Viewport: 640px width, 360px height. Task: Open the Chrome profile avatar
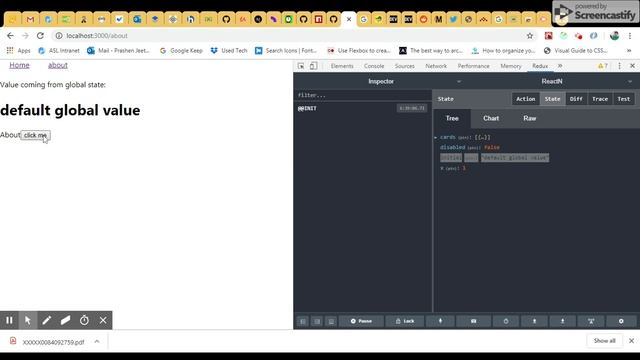614,36
